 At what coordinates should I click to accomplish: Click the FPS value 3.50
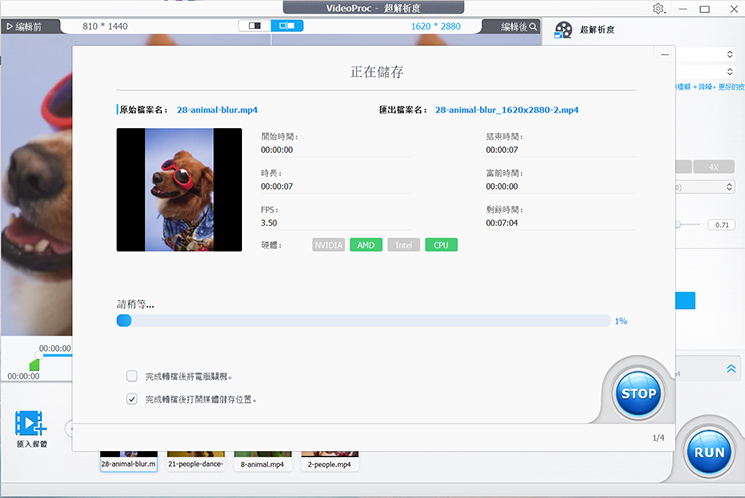coord(269,223)
